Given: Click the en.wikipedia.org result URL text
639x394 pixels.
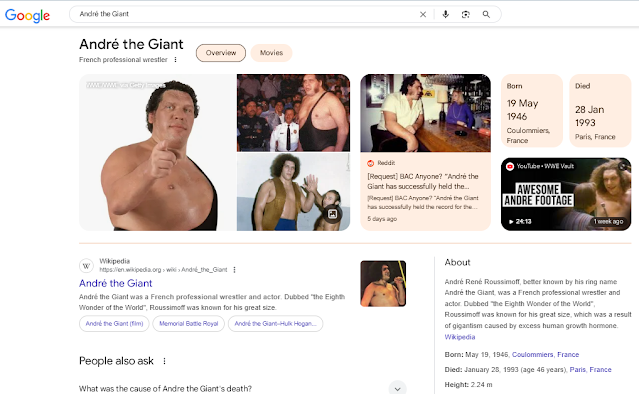Looking at the screenshot, I should click(x=163, y=270).
